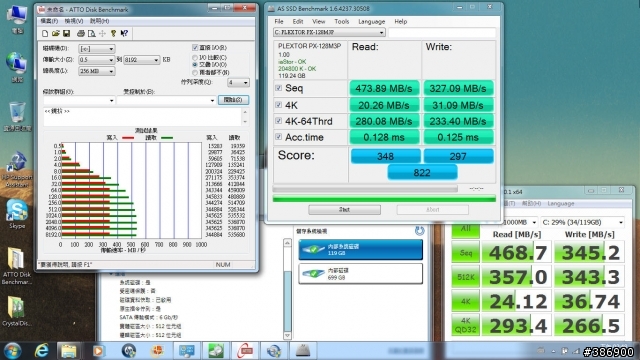Open the CrystalDisk desktop folder icon
Viewport: 640px width, 360px height.
click(x=17, y=311)
